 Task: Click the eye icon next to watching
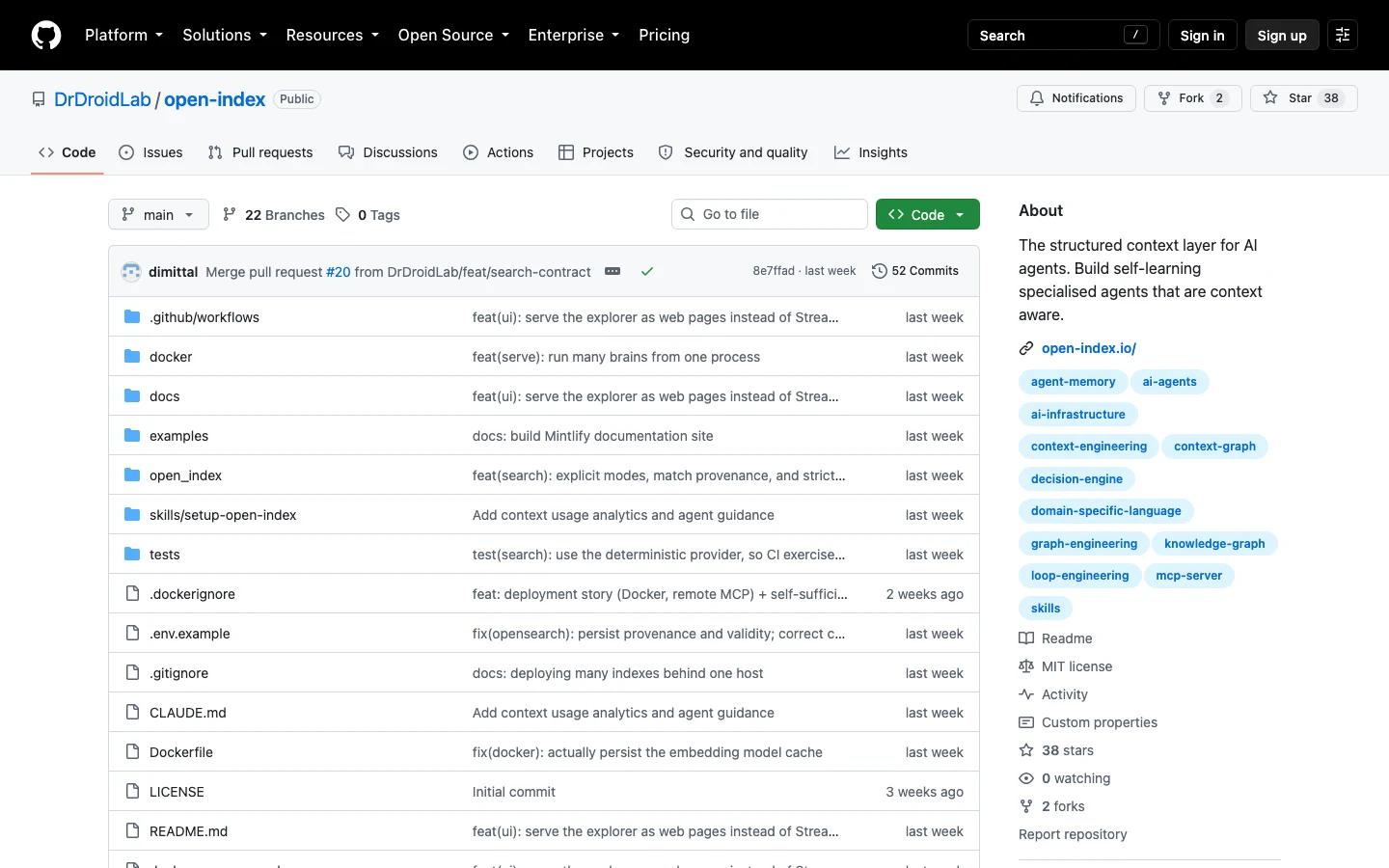[1026, 778]
